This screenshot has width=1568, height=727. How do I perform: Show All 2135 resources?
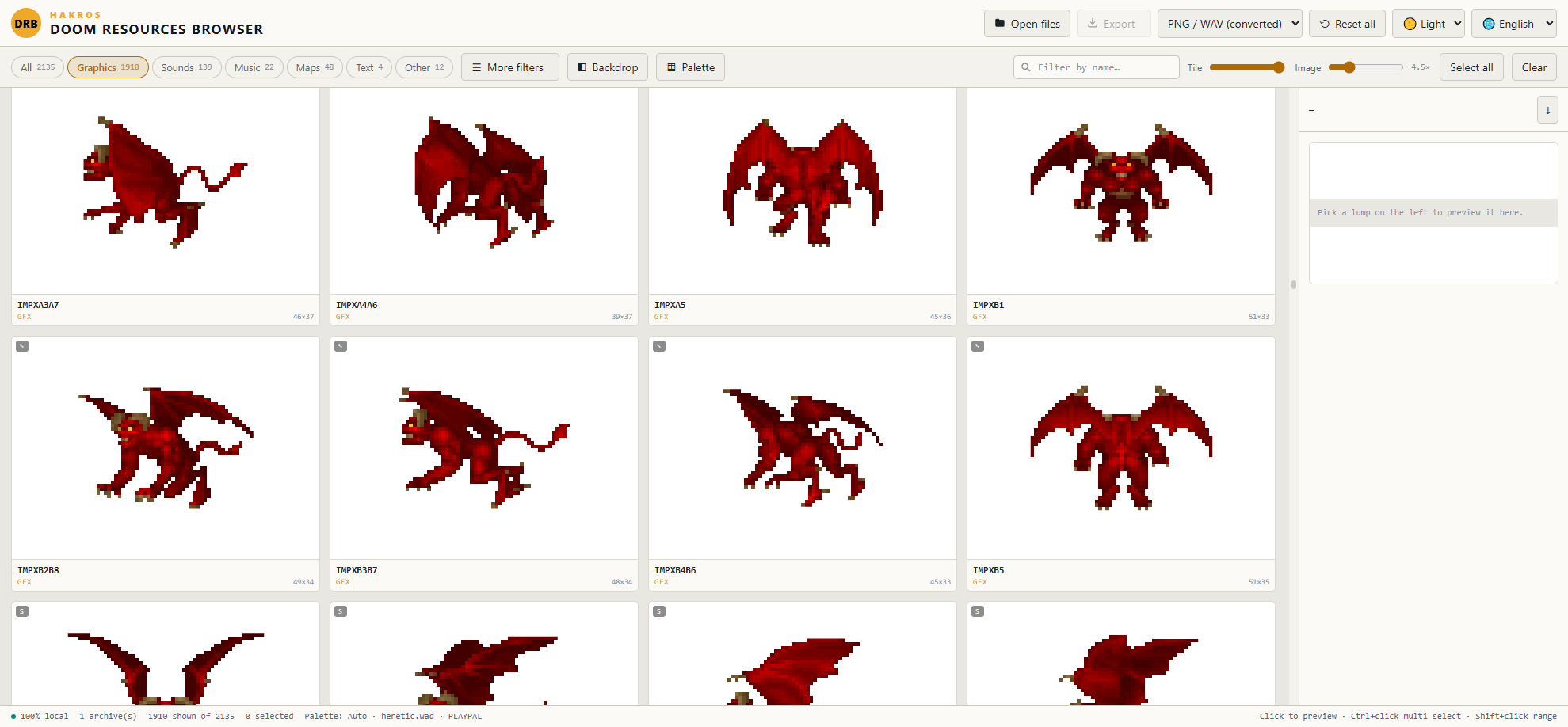[x=37, y=67]
